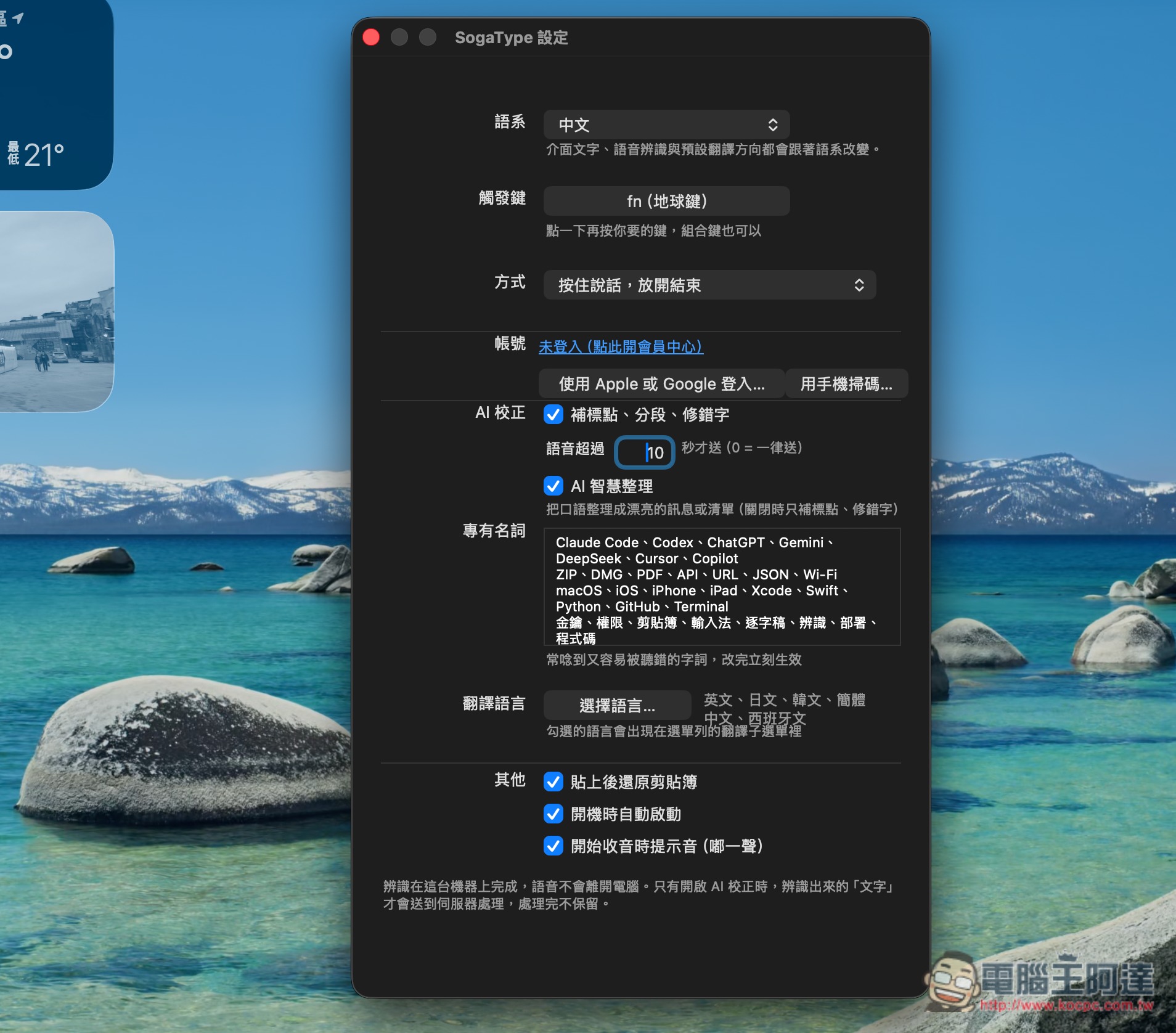Image resolution: width=1176 pixels, height=1033 pixels.
Task: Toggle 貼上後還原剪貼簿 checkbox
Action: (553, 782)
